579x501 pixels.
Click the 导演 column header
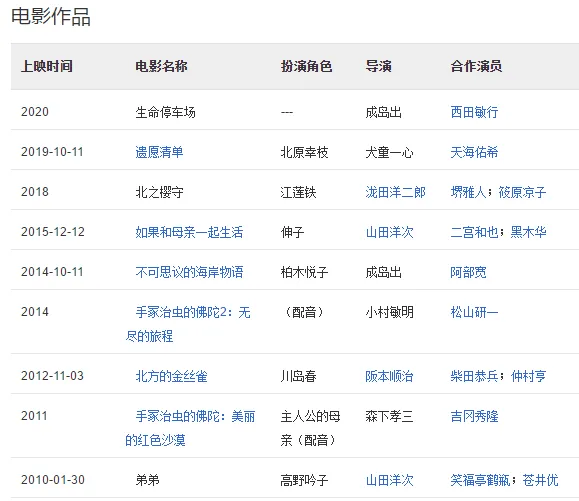point(378,66)
